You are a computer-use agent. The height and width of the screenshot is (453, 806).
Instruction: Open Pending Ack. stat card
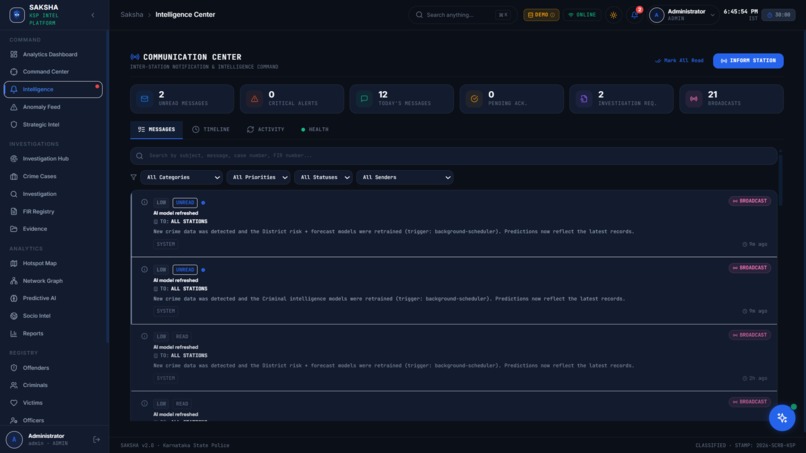click(511, 99)
